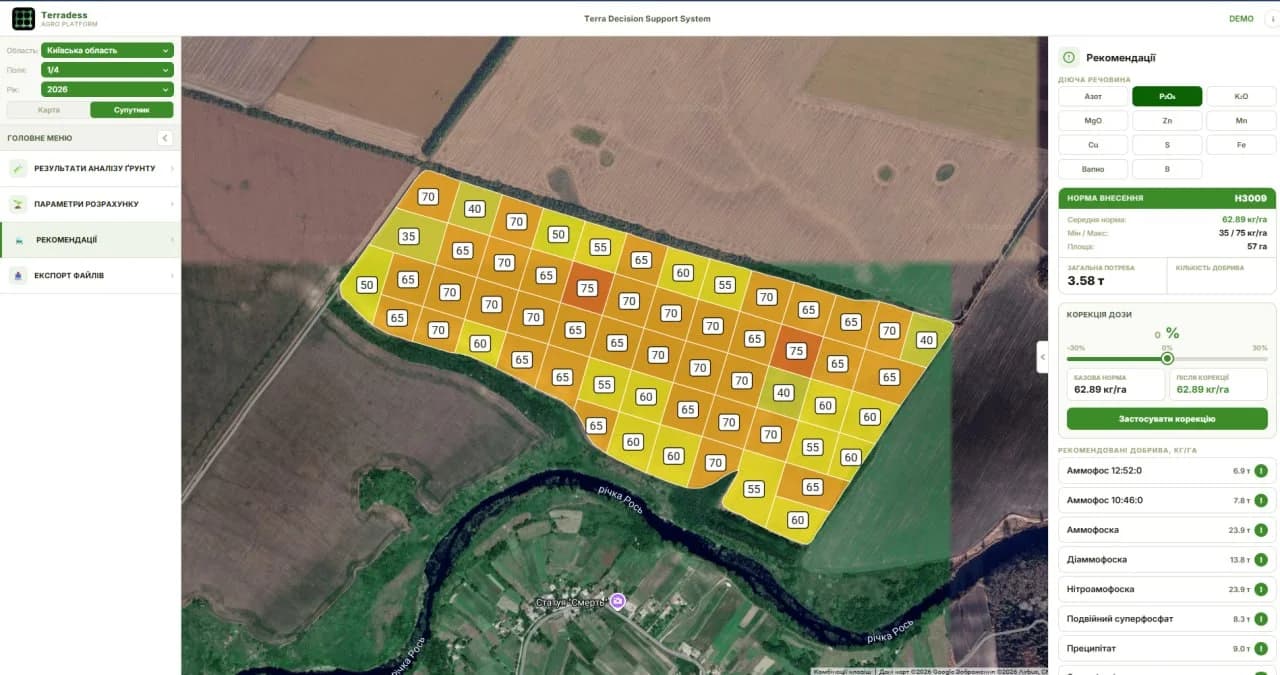Click the village map marker pin
Viewport: 1280px width, 675px height.
[618, 601]
